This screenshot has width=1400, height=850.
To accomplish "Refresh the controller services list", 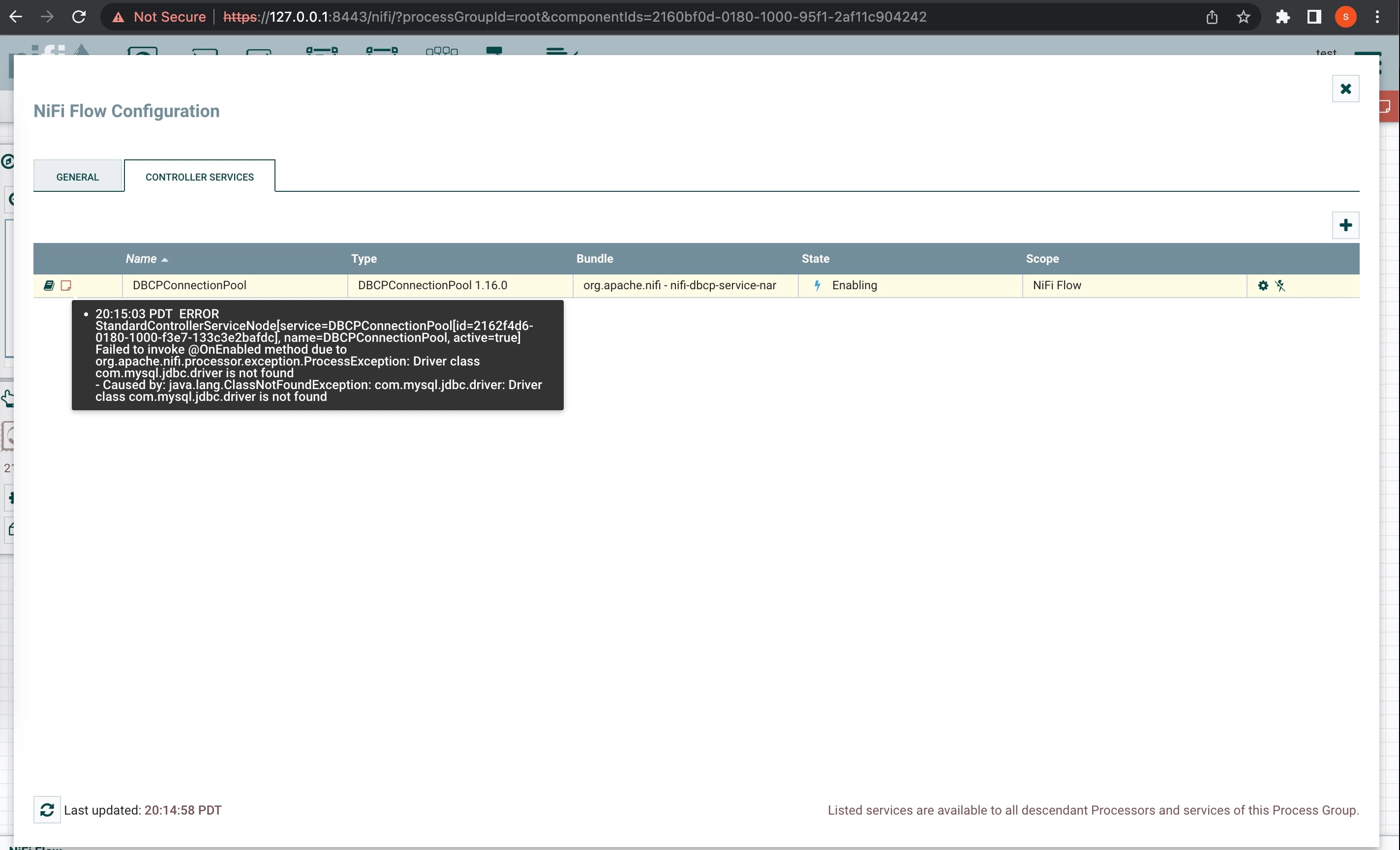I will (47, 809).
